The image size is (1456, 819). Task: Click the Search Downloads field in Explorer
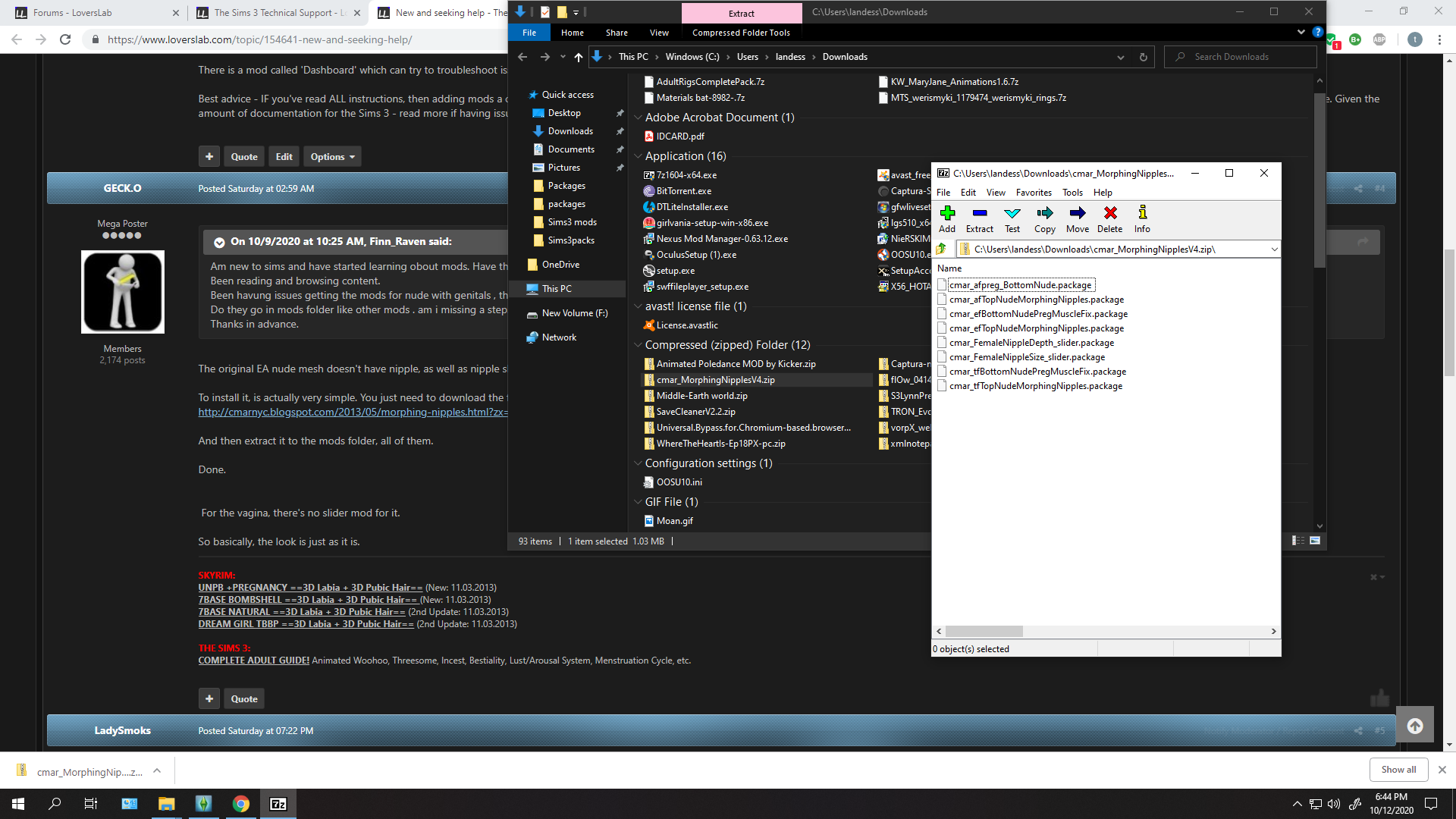tap(1241, 57)
